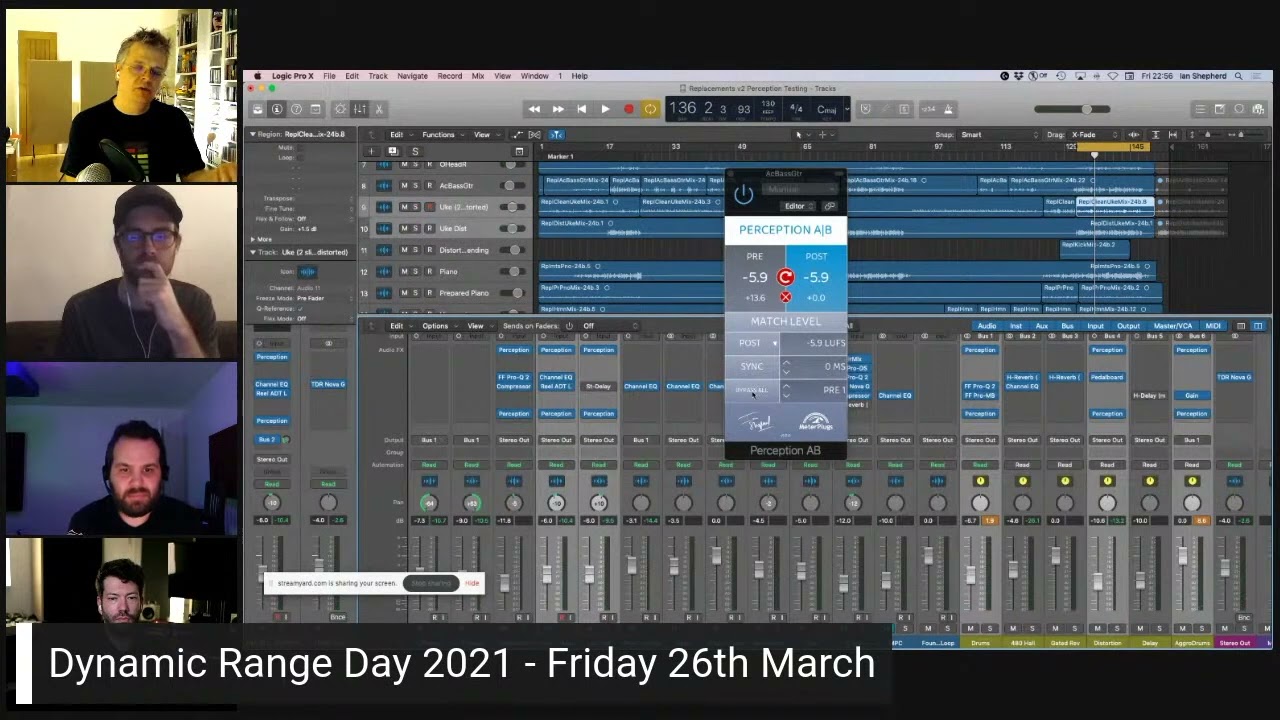This screenshot has width=1280, height=720.
Task: Open the Mix menu in menu bar
Action: click(x=478, y=76)
